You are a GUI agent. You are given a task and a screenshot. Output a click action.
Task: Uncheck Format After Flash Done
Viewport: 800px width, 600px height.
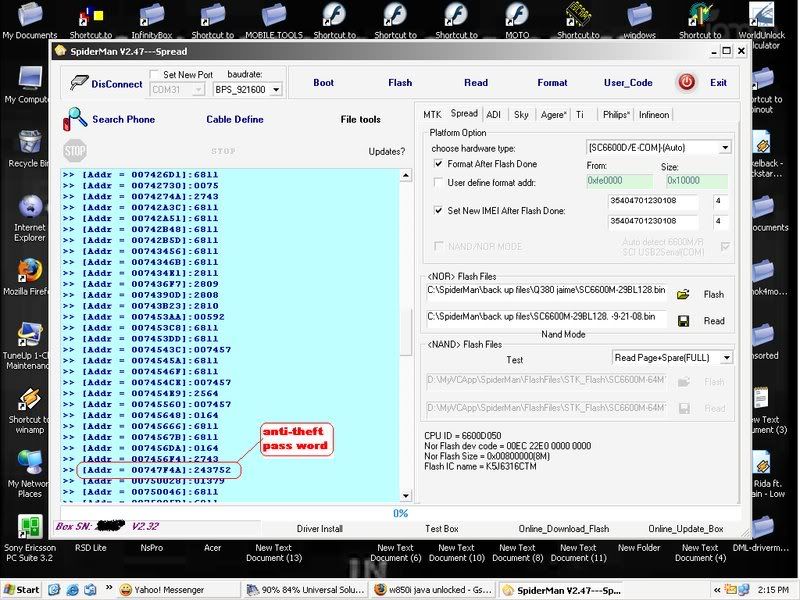pos(438,164)
